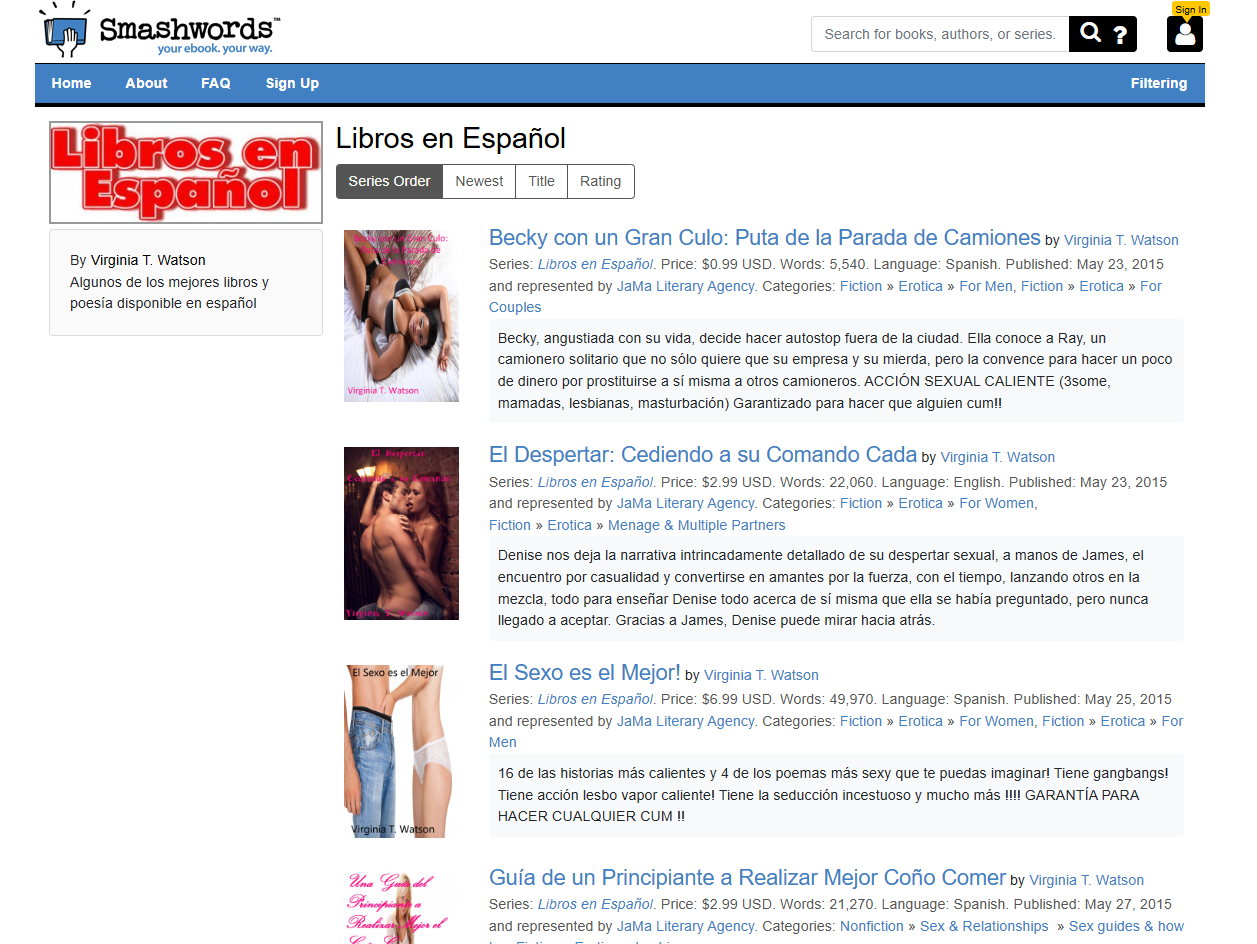Open the Home menu item

coord(71,83)
